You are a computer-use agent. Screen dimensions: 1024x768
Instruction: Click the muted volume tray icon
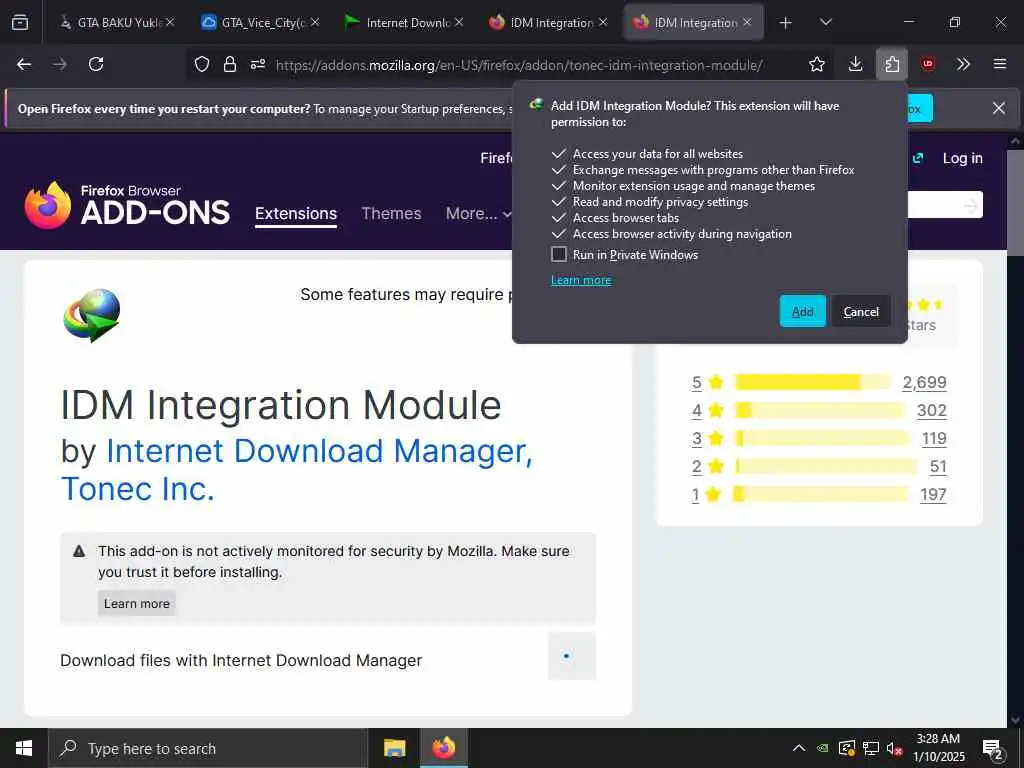(895, 748)
